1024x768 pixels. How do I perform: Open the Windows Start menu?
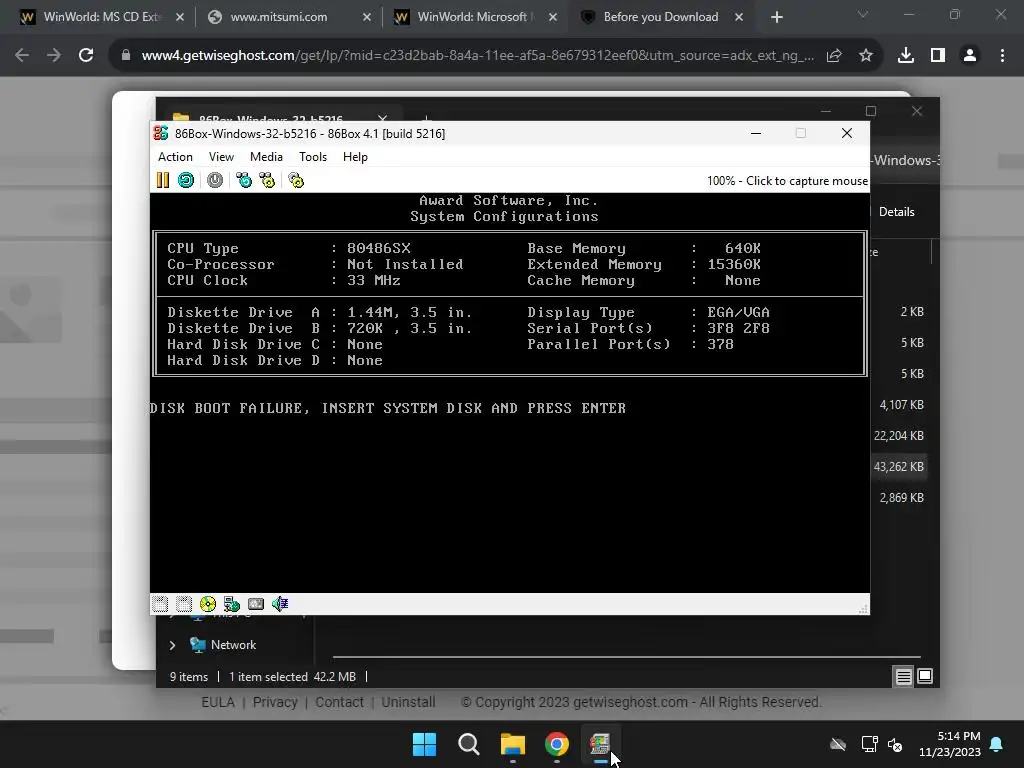[x=424, y=744]
